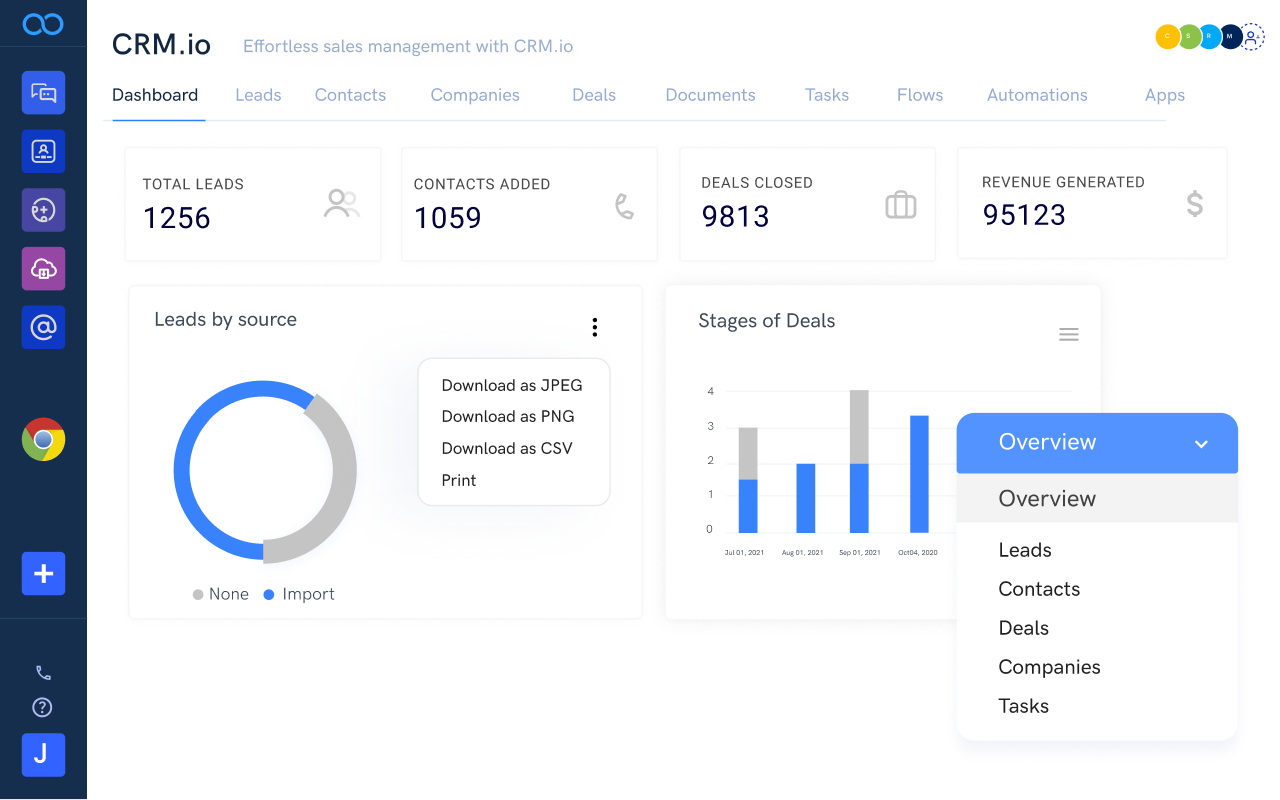The image size is (1280, 800).
Task: Open the email @ sidebar icon
Action: pos(43,327)
